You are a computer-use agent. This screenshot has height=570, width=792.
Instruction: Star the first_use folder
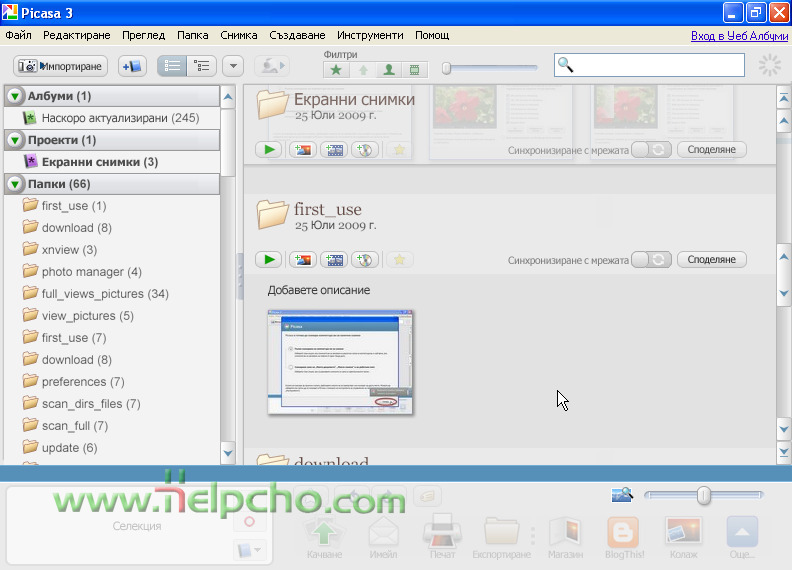point(400,260)
